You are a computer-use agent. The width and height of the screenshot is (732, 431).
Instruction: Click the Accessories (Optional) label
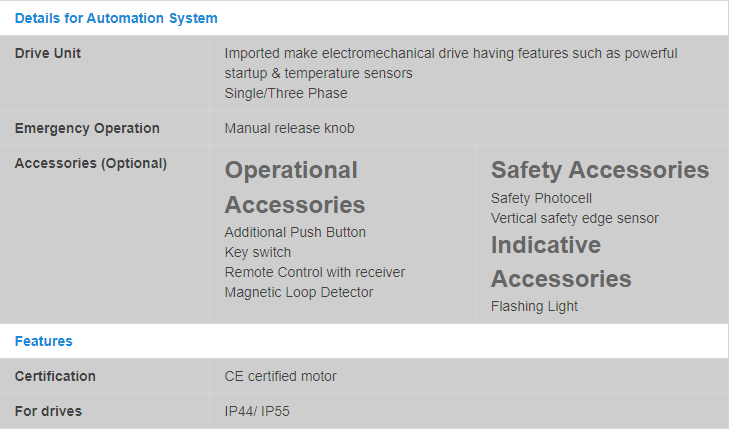click(91, 163)
